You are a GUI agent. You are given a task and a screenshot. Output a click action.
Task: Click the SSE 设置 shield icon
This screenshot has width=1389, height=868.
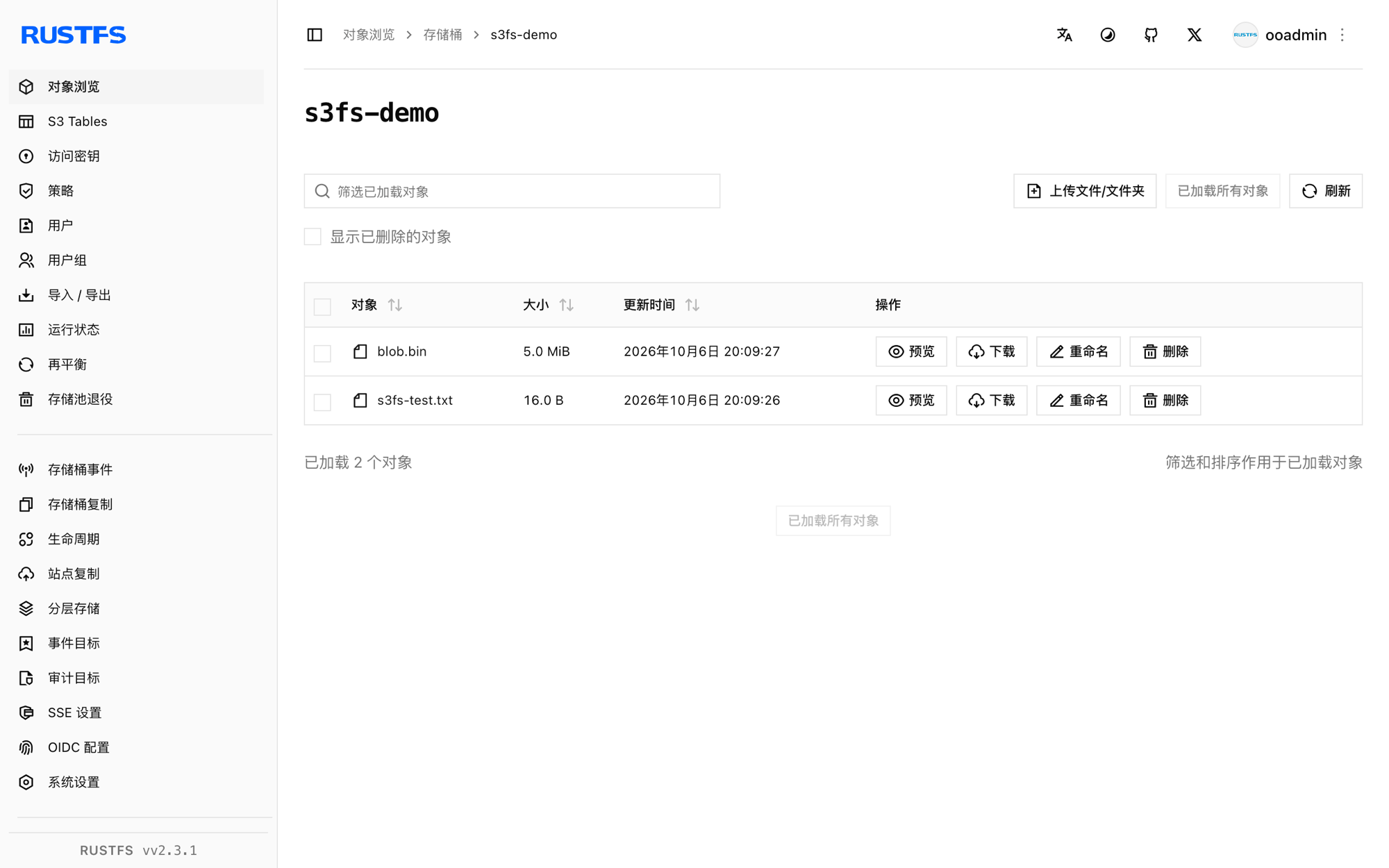pyautogui.click(x=26, y=713)
